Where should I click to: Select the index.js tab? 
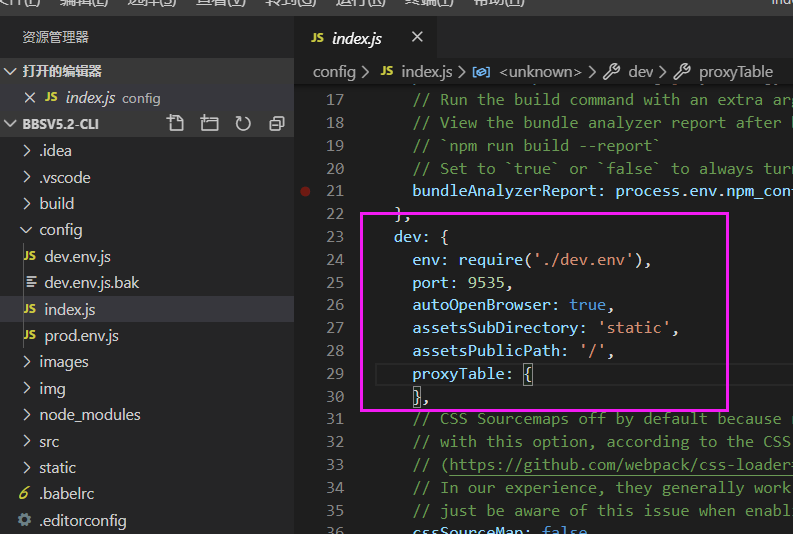click(356, 38)
